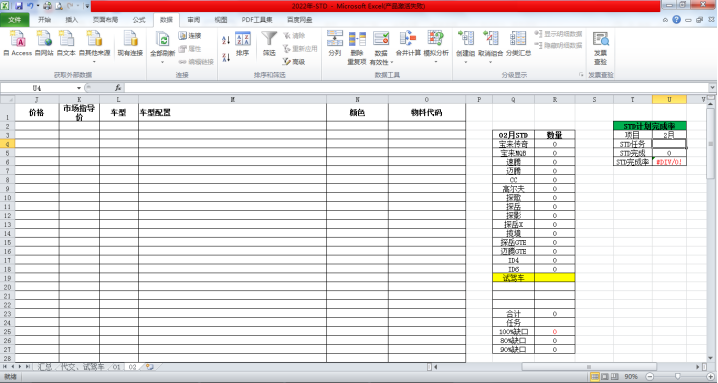Screen dimensions: 718x383
Task: Open Excel Help question mark
Action: (676, 20)
